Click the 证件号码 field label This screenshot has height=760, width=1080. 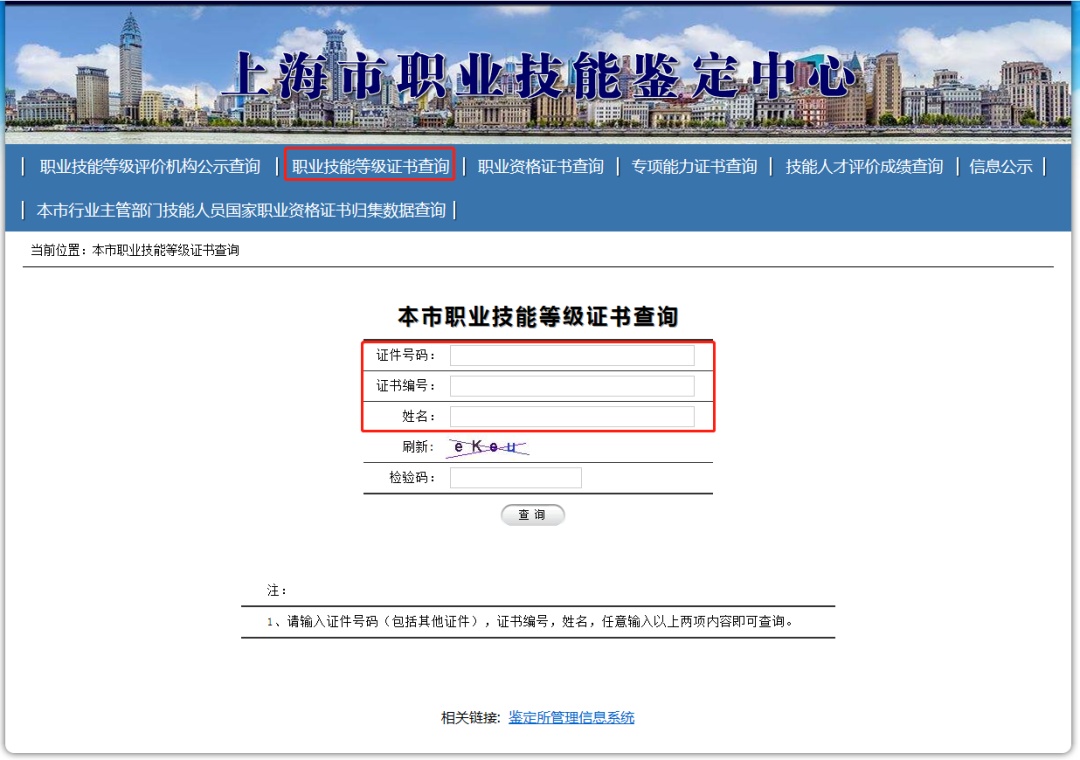tap(406, 356)
